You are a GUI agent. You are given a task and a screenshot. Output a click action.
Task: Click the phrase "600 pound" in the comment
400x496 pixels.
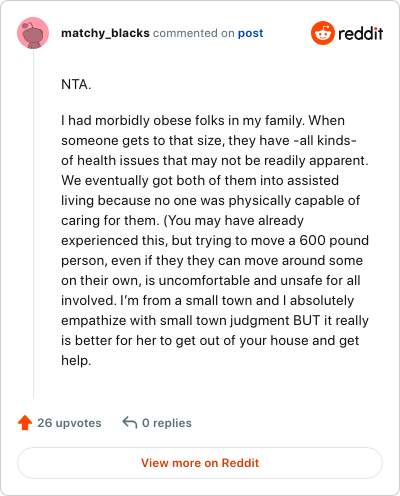point(334,241)
